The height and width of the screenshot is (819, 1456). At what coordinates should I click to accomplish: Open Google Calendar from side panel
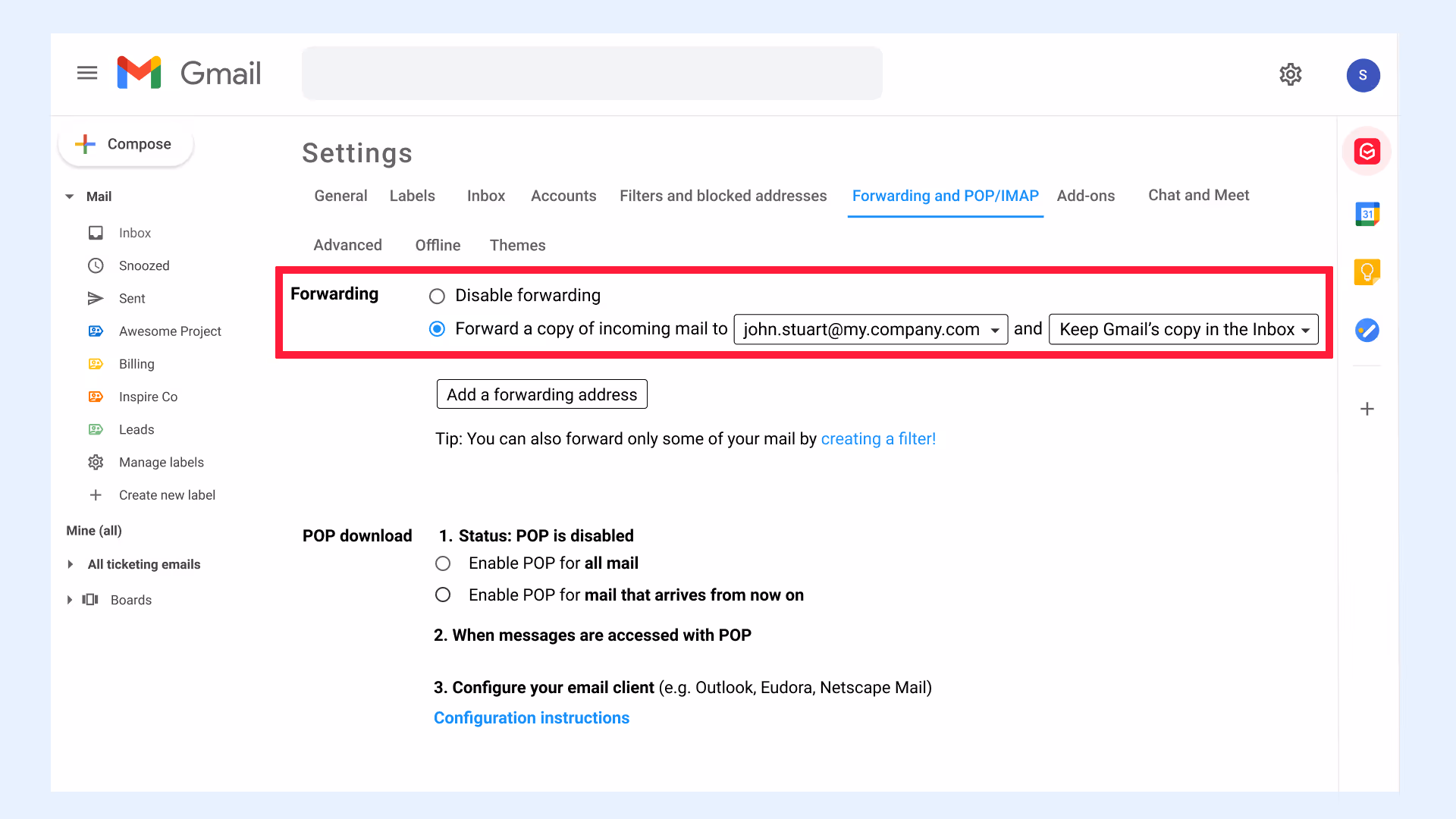point(1367,214)
